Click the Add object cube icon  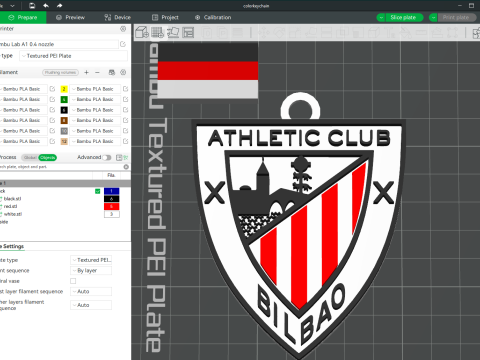click(x=142, y=32)
